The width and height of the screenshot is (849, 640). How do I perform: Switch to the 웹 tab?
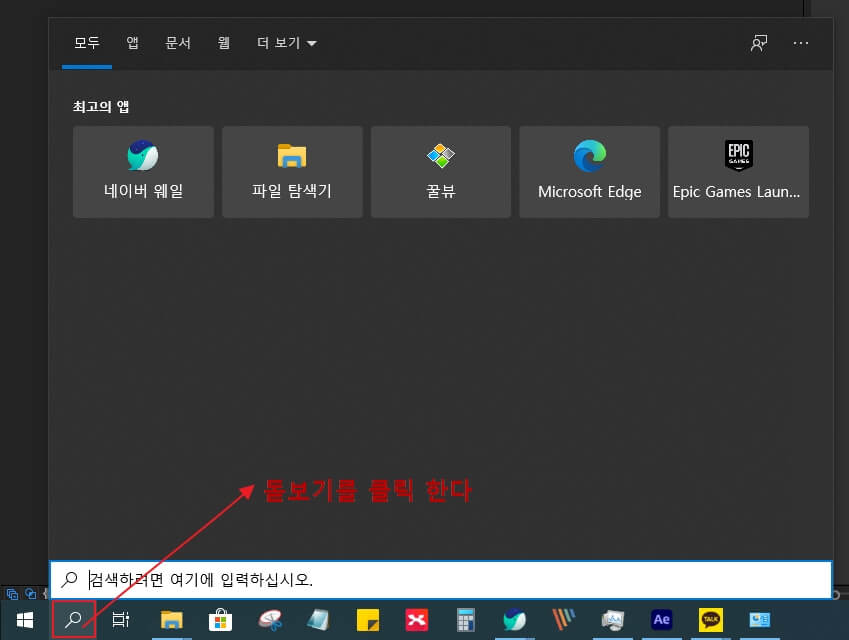[x=224, y=43]
